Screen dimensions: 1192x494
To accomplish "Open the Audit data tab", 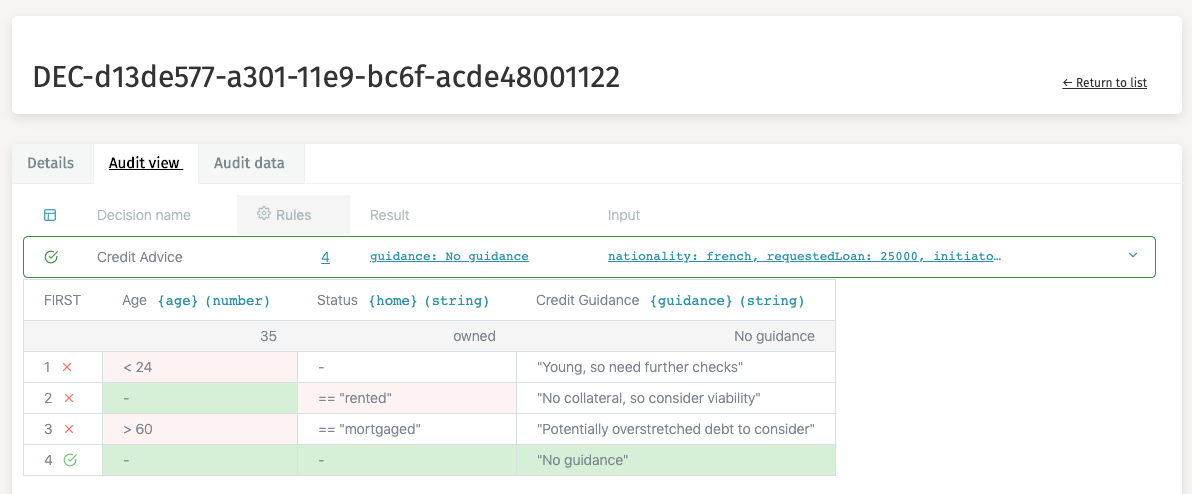I will pos(249,163).
